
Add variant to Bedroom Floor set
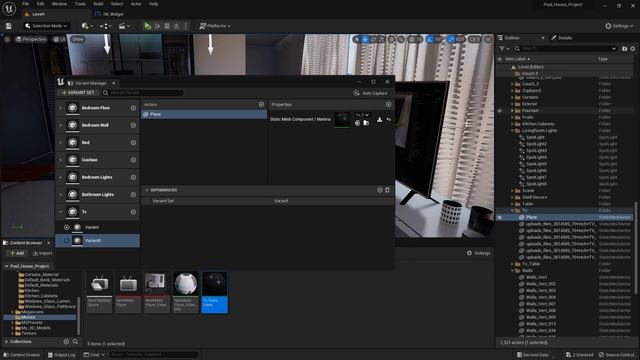point(133,108)
